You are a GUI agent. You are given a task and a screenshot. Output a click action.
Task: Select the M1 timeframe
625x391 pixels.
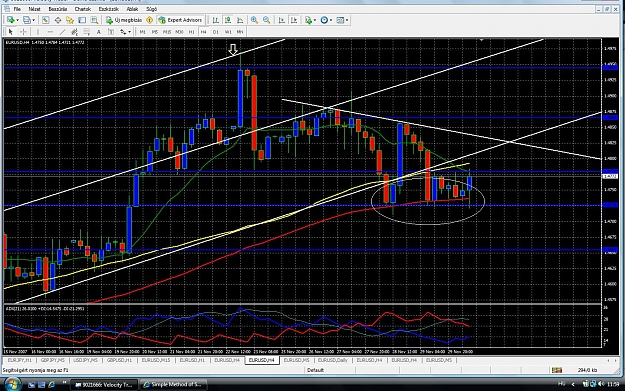(x=143, y=31)
